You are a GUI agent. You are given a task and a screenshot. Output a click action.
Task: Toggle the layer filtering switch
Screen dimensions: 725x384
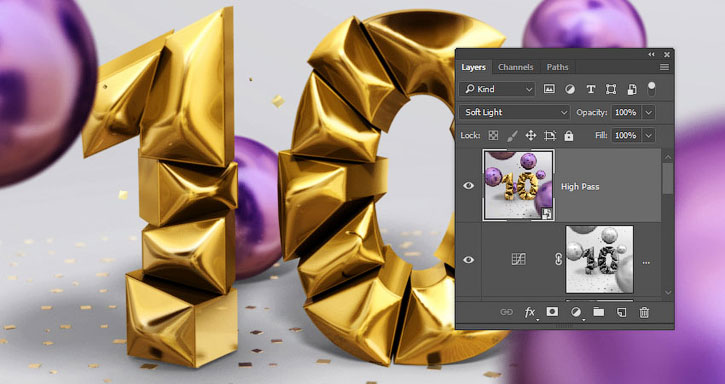[x=651, y=89]
